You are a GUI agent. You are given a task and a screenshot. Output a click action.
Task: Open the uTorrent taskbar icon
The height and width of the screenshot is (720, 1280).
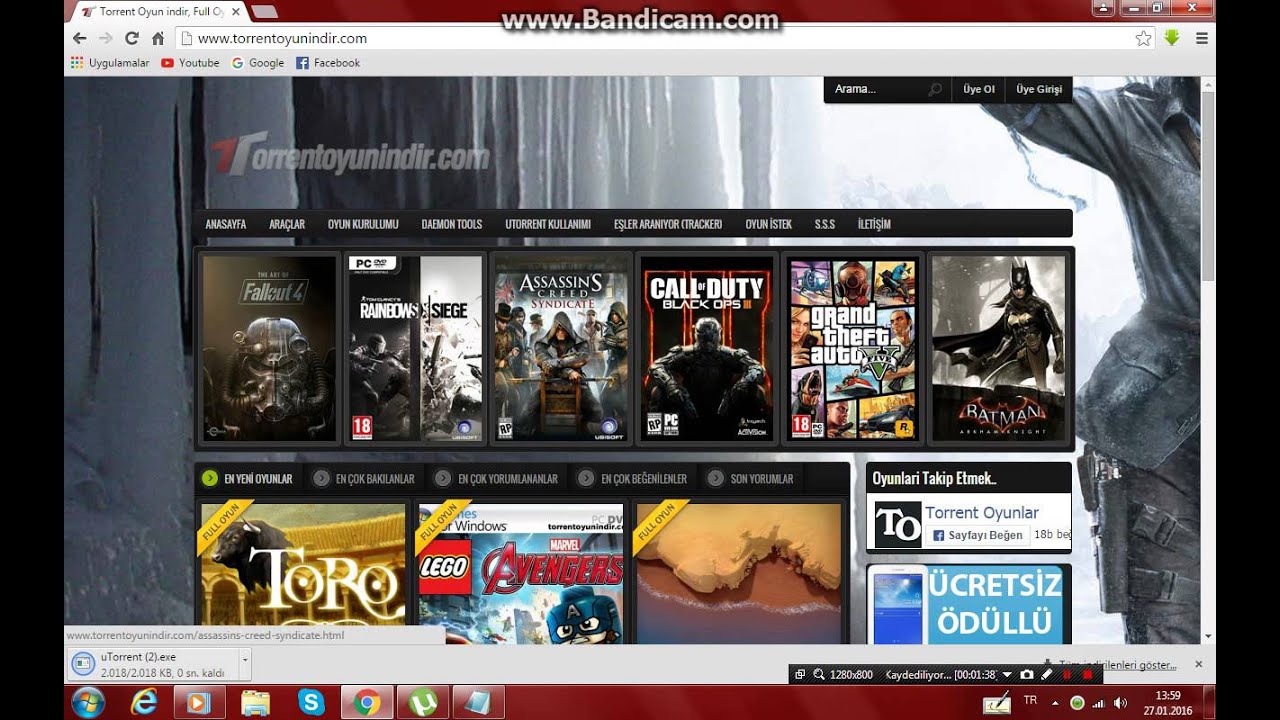[422, 703]
